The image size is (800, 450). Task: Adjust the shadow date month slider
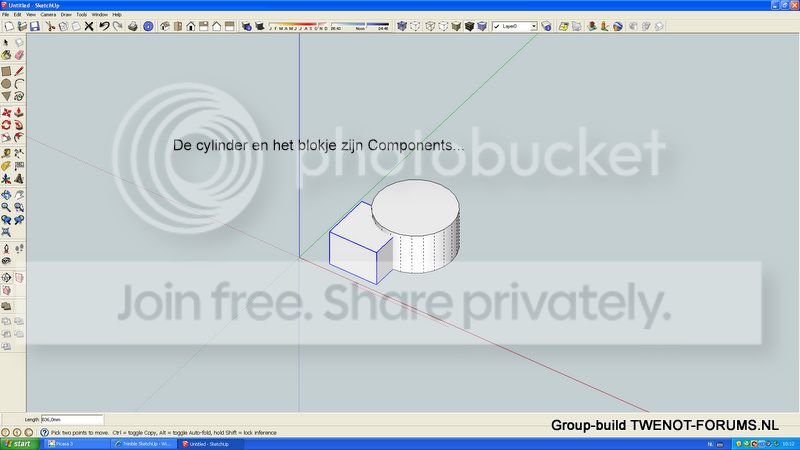(x=298, y=26)
